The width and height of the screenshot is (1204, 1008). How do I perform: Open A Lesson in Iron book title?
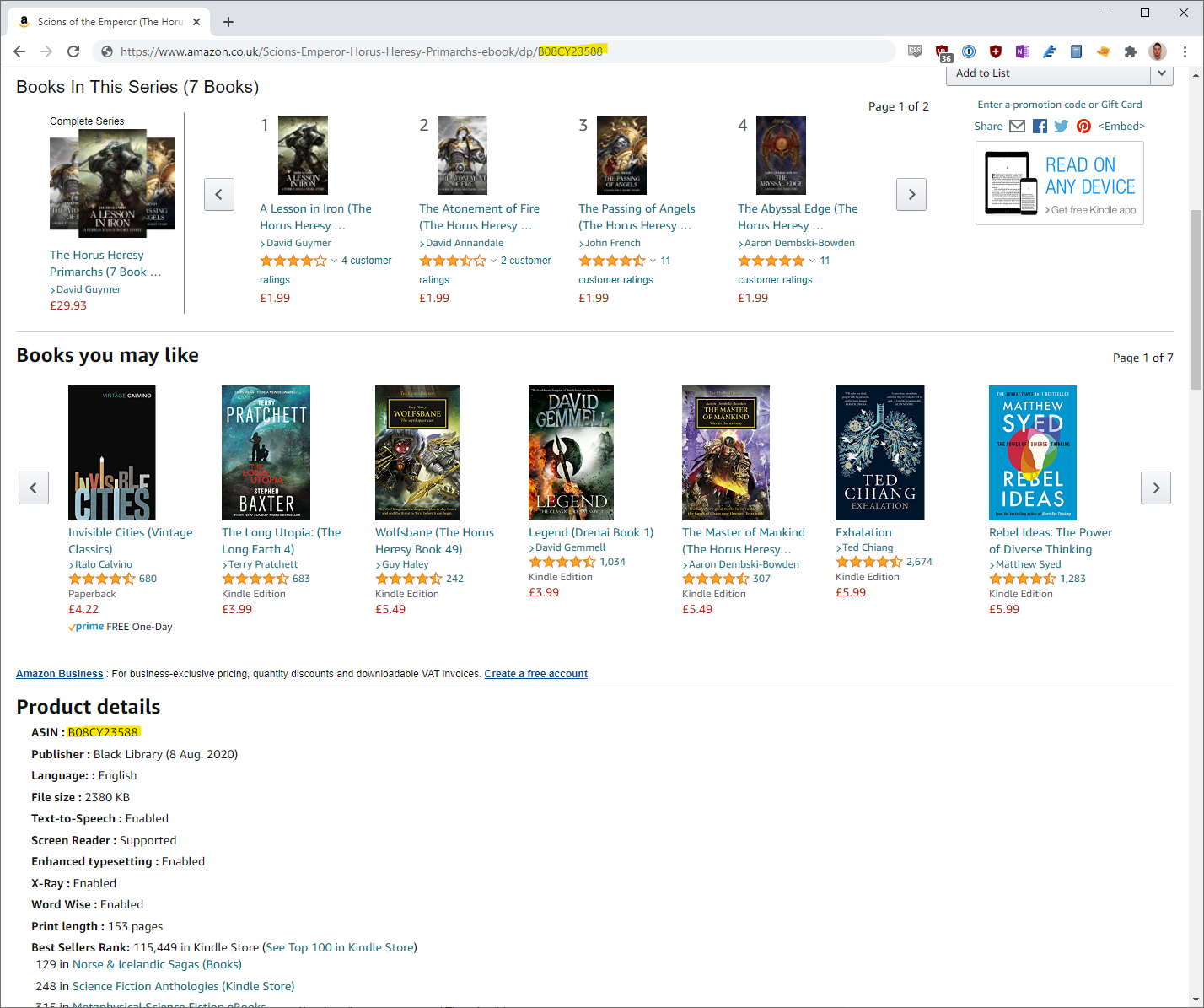click(315, 217)
